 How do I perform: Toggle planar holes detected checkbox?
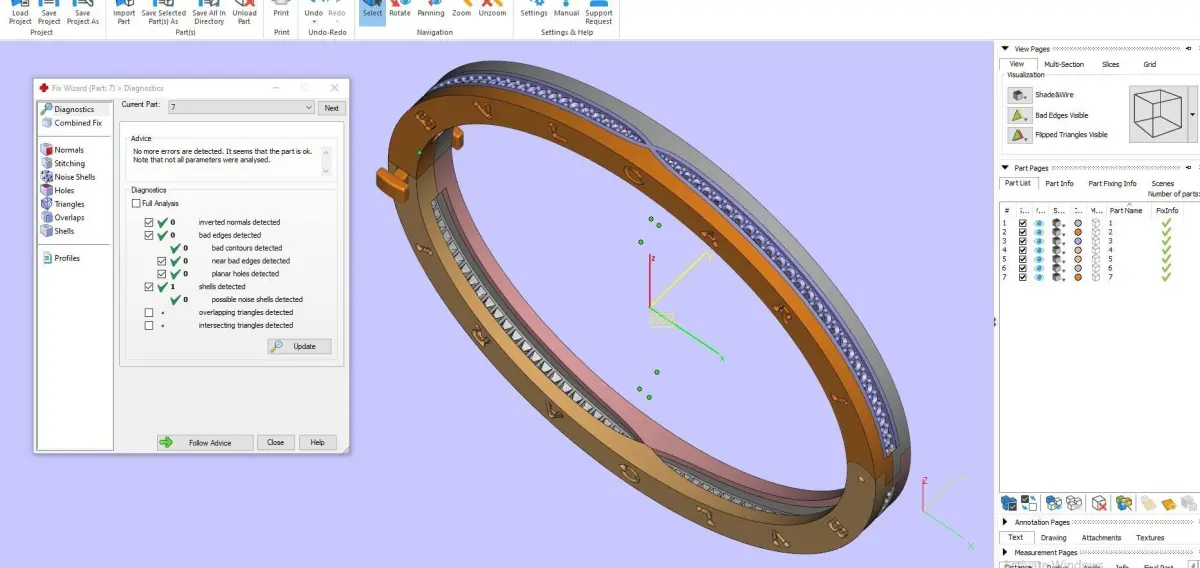[162, 274]
